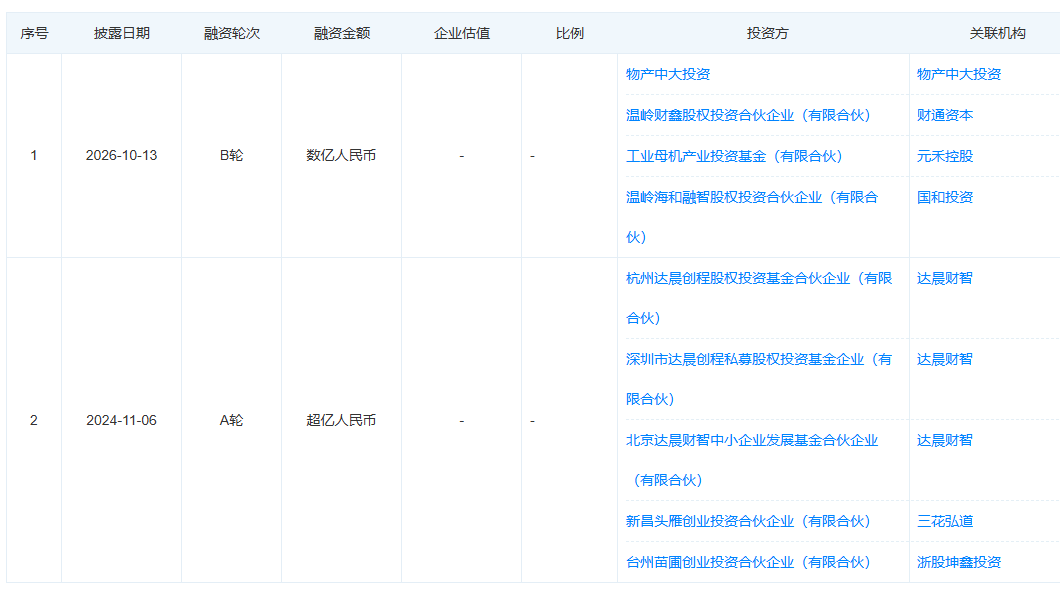Select column header 序号
Screen dimensions: 1060x592
[x=34, y=33]
